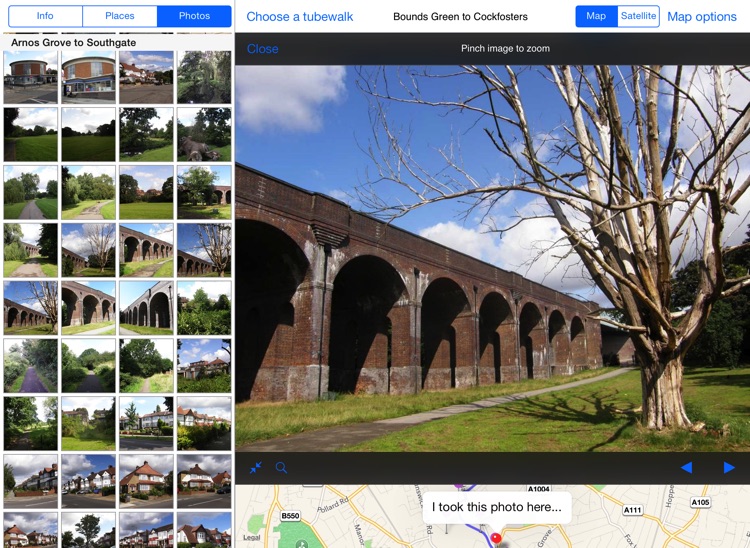750x548 pixels.
Task: Tap the B550 road label on map
Action: click(x=290, y=516)
